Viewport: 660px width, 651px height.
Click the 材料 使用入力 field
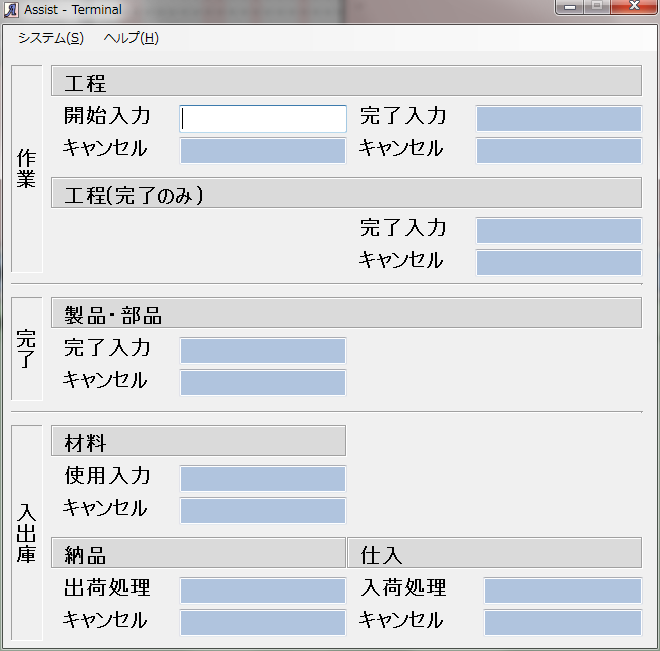pyautogui.click(x=263, y=478)
